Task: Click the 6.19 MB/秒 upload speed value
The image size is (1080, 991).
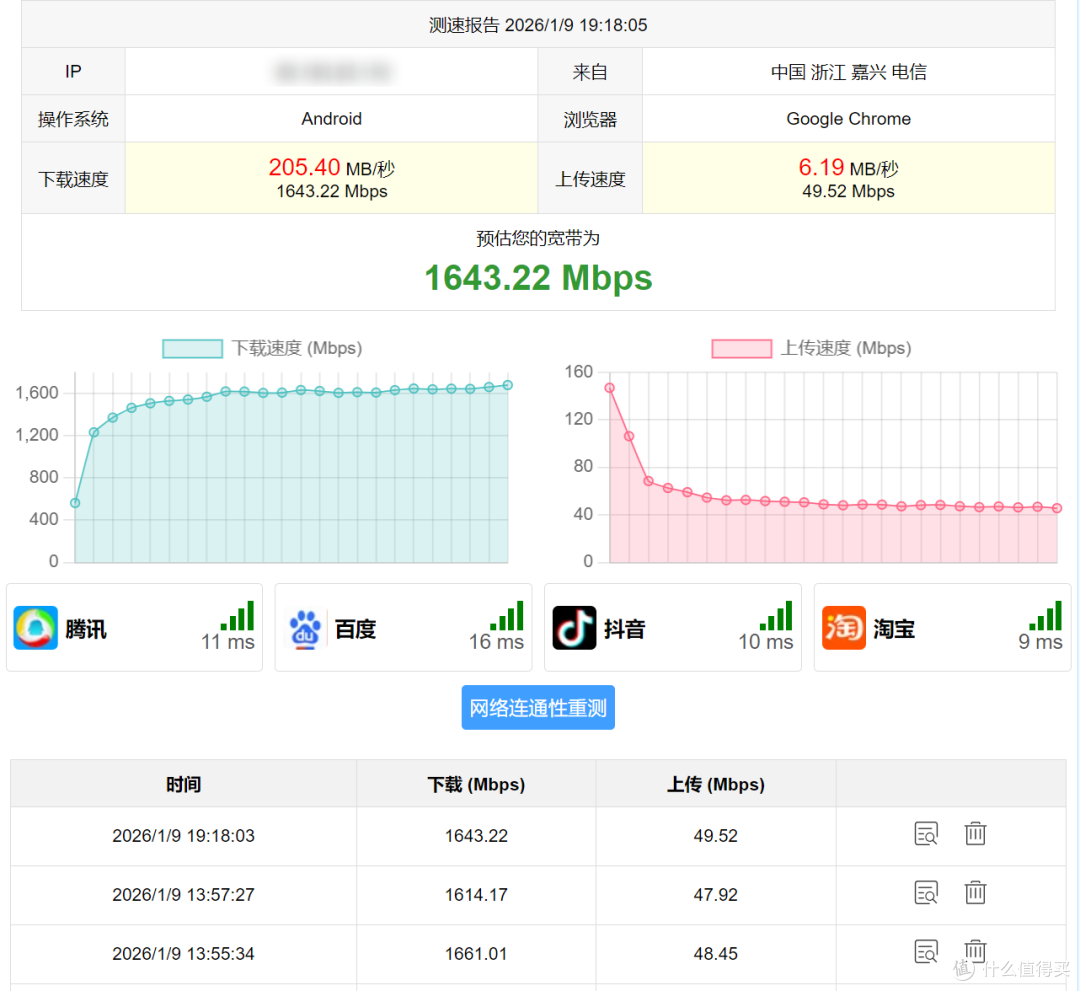Action: click(849, 167)
